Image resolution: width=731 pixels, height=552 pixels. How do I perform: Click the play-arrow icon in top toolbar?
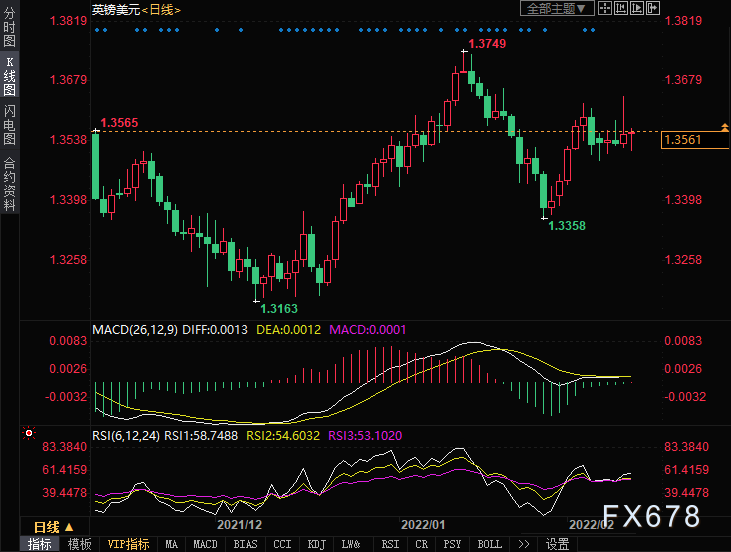pos(638,8)
